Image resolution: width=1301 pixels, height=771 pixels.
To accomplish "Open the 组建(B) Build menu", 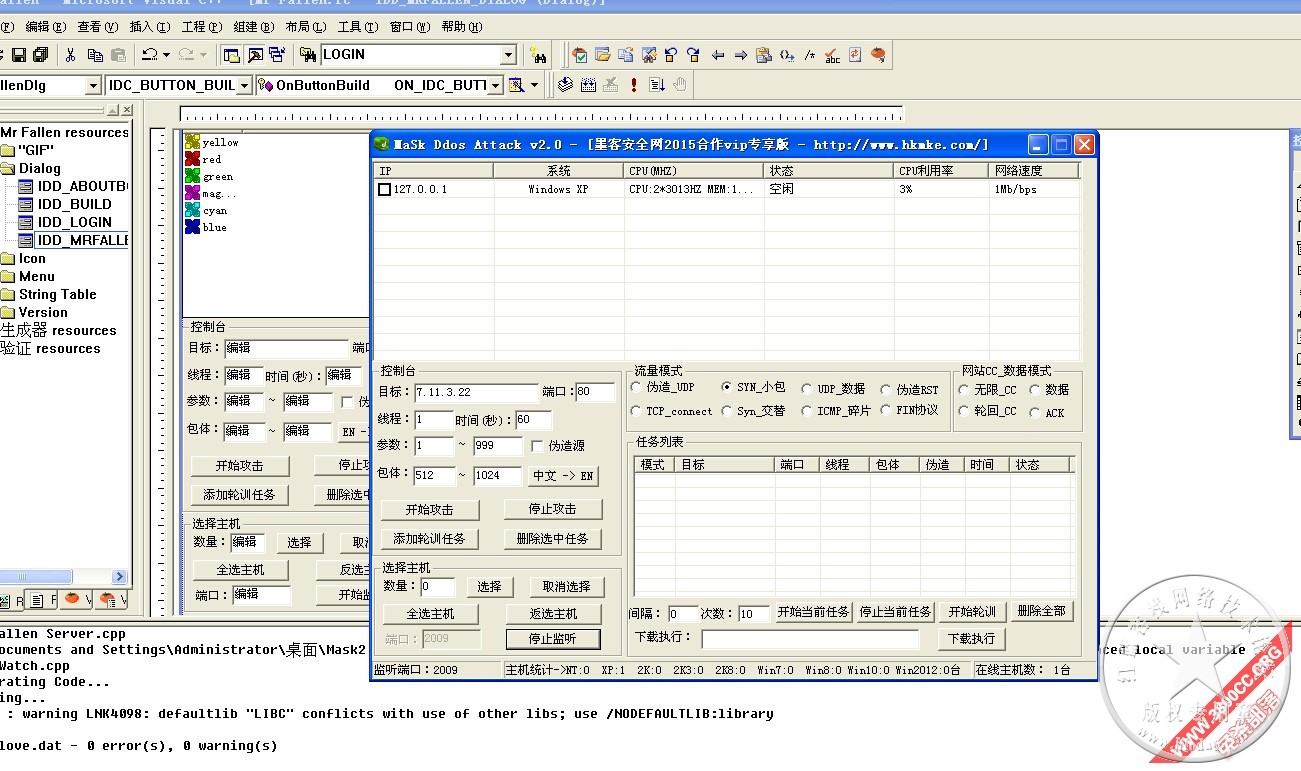I will coord(253,27).
